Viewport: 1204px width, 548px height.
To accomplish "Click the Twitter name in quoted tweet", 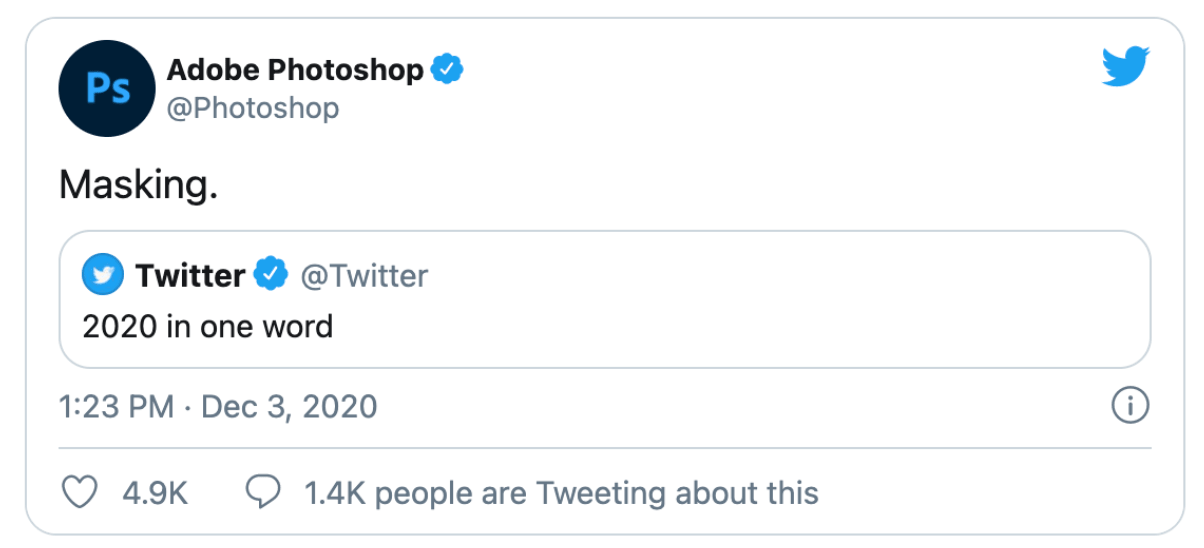I will point(190,275).
